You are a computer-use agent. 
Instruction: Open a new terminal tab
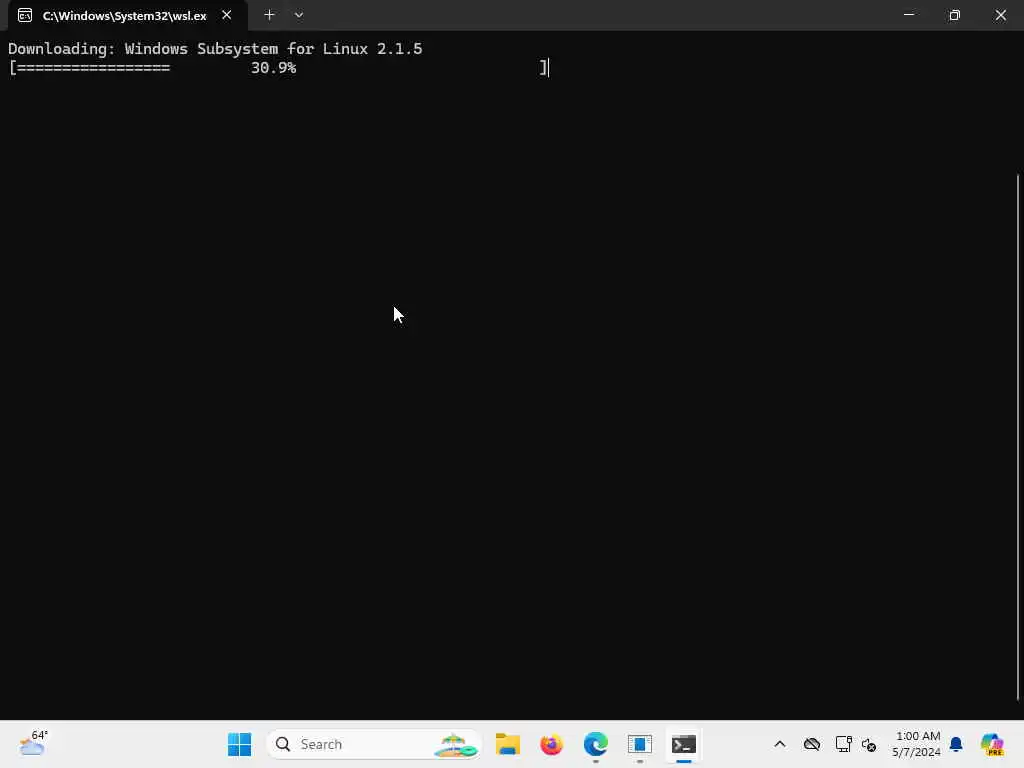[x=269, y=15]
